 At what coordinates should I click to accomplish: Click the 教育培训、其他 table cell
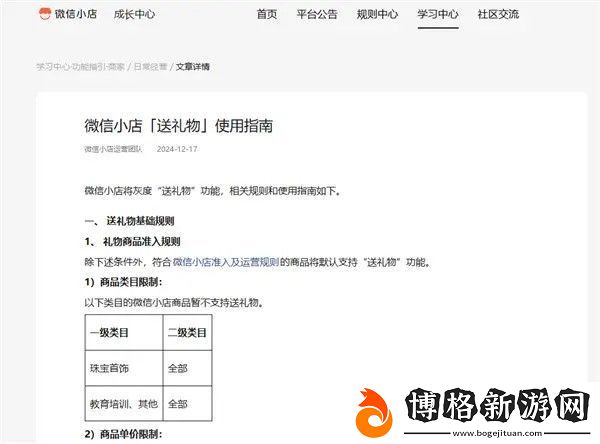coord(124,404)
